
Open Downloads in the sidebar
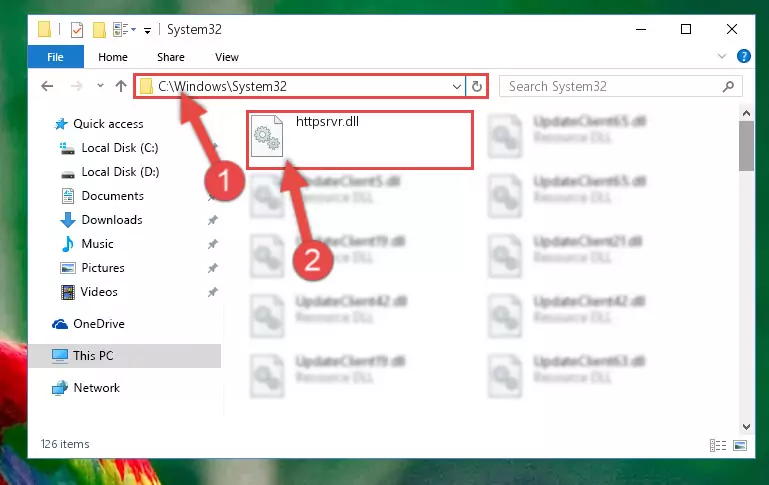tap(112, 220)
